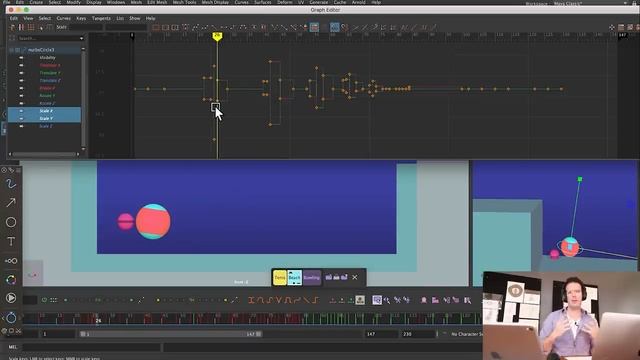Select the Move Nearest Picked Key tool

(x=12, y=27)
